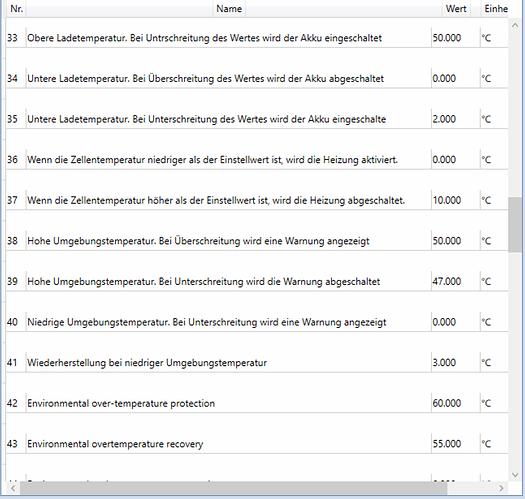The width and height of the screenshot is (525, 499).
Task: Click the vertical scrollbar thumb
Action: pyautogui.click(x=515, y=224)
